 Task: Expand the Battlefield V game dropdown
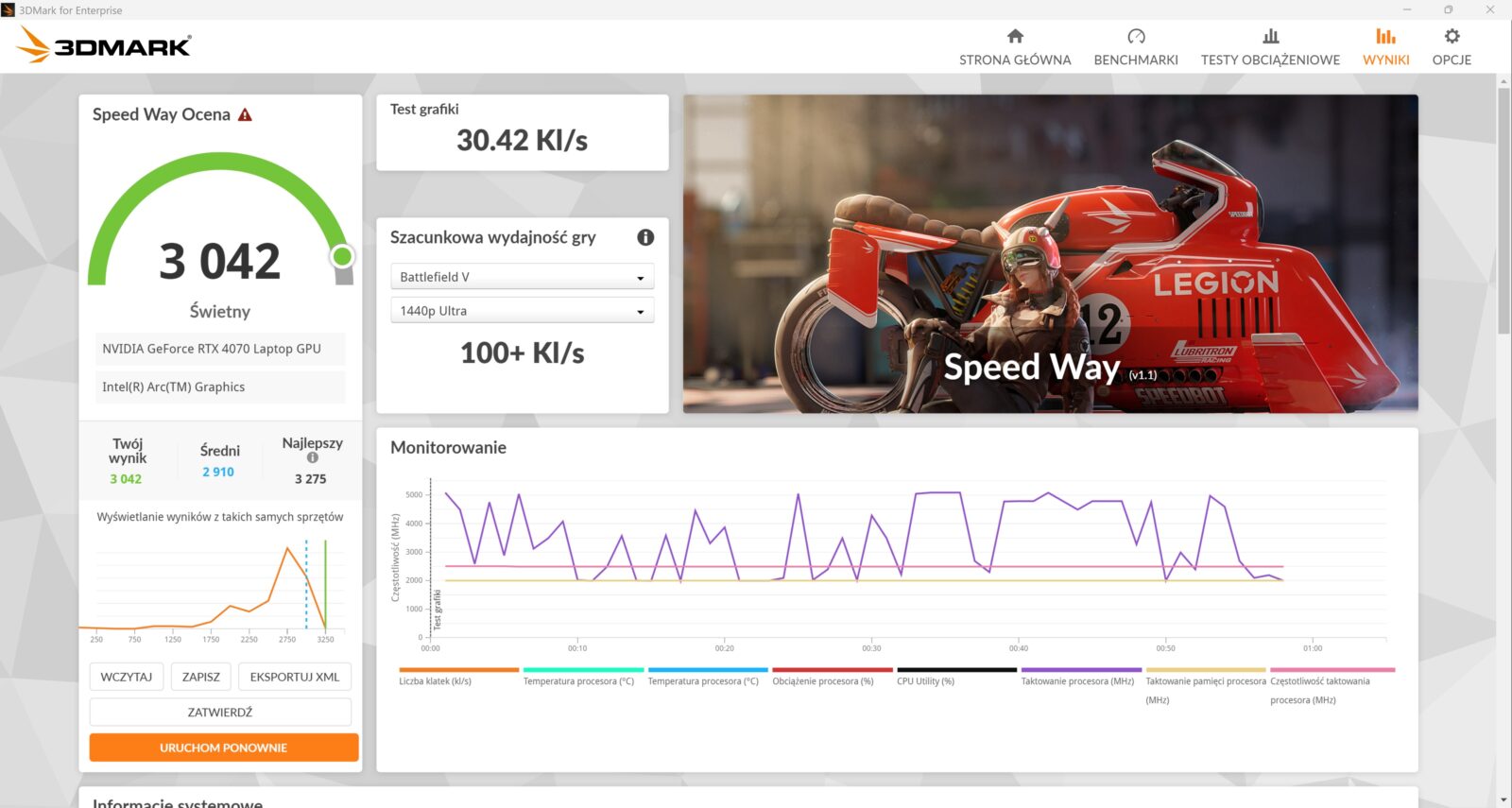point(522,277)
